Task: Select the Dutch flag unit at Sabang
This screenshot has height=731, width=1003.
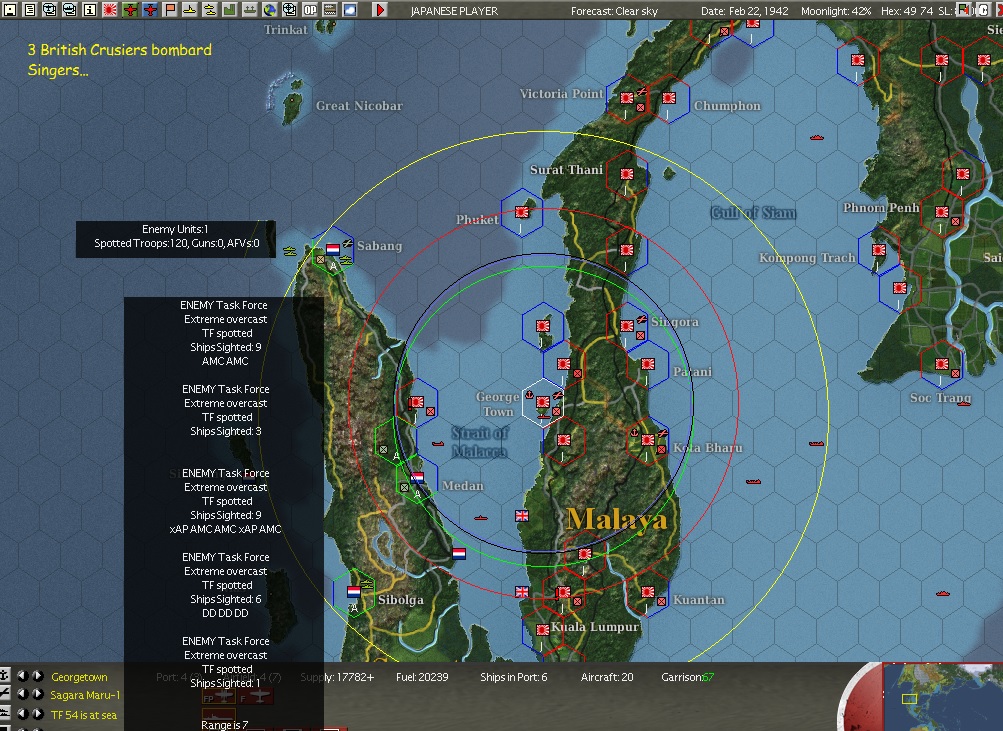Action: click(x=333, y=249)
